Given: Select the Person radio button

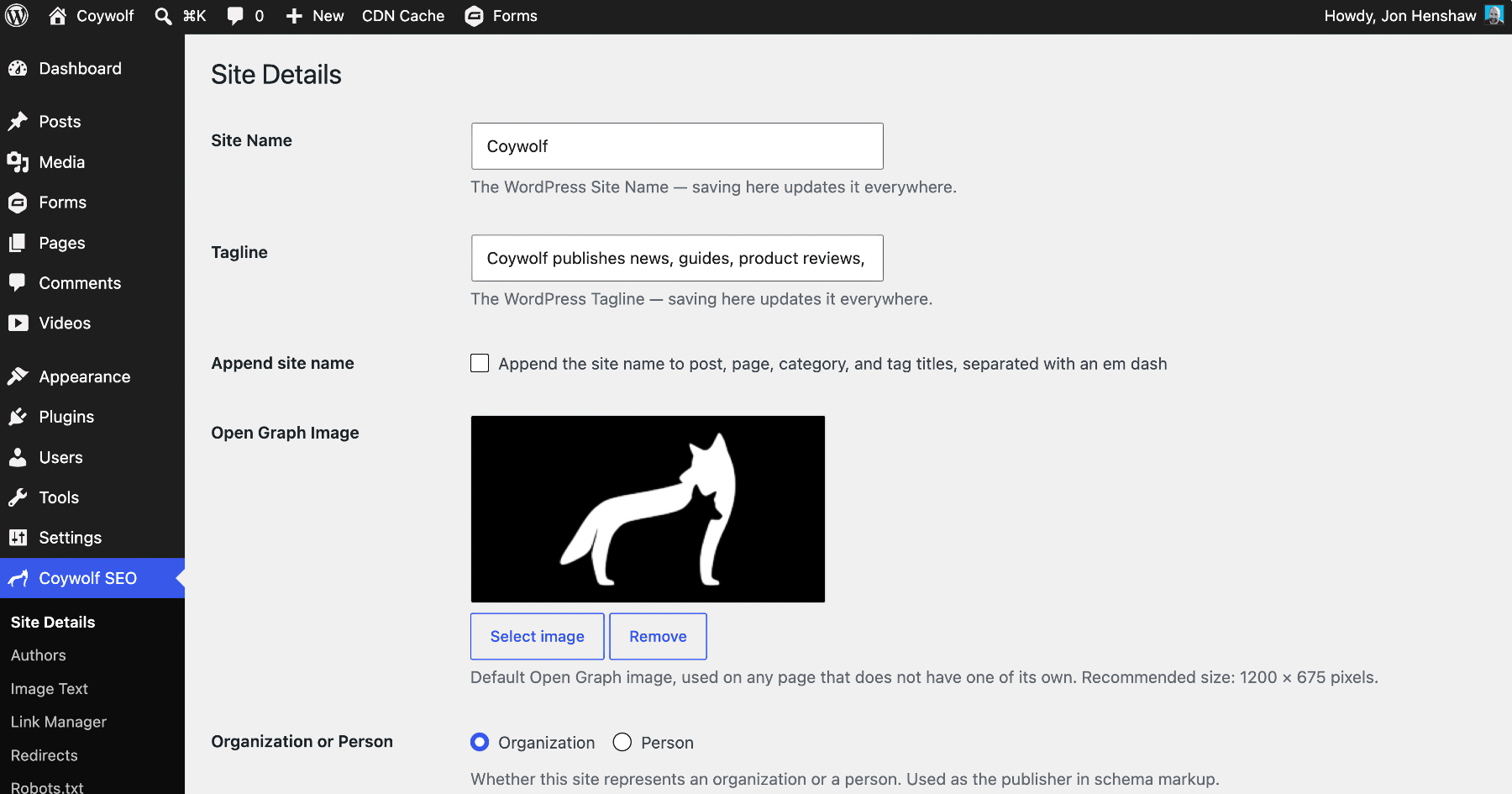Looking at the screenshot, I should (622, 742).
